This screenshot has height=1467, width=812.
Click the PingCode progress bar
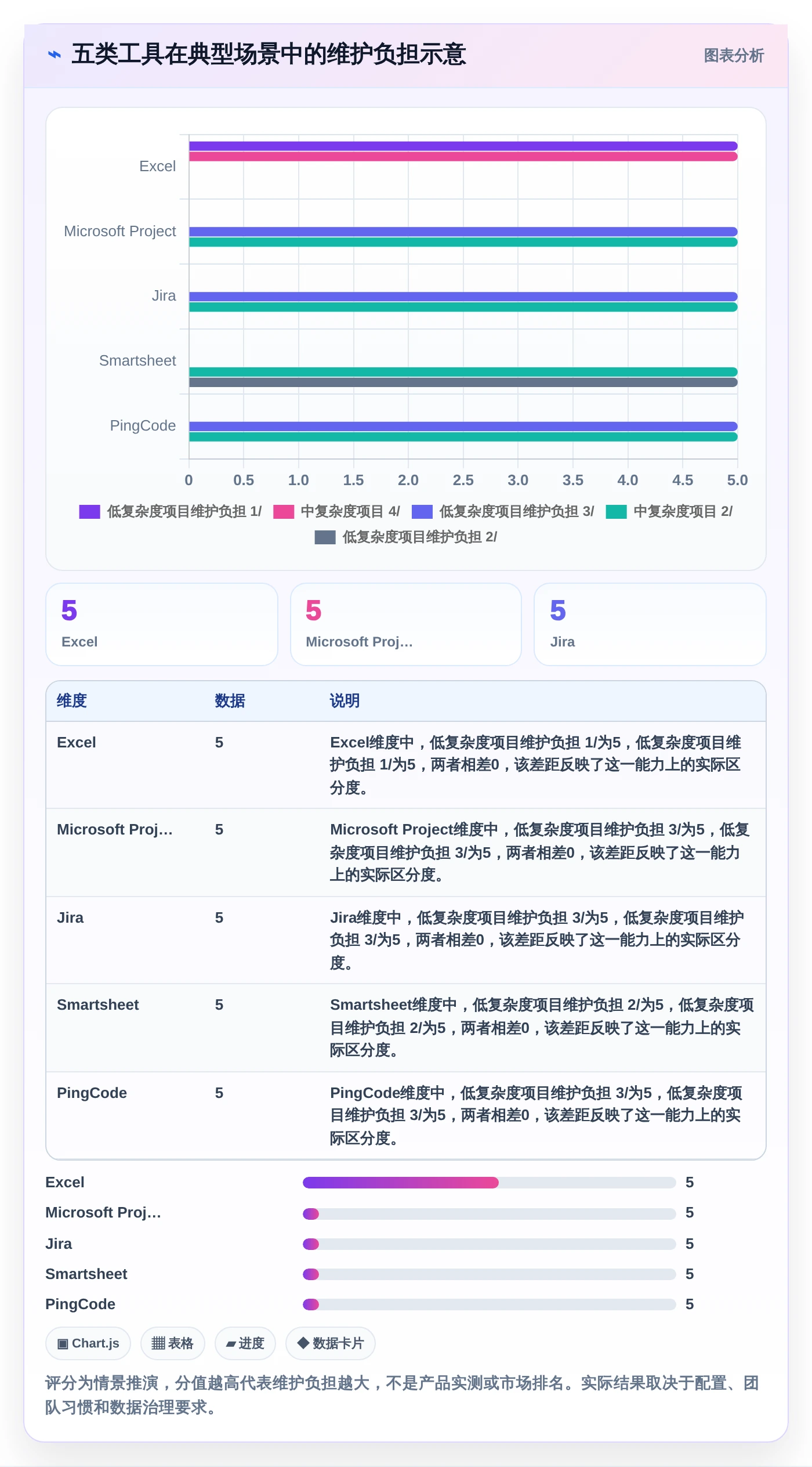(x=490, y=1305)
